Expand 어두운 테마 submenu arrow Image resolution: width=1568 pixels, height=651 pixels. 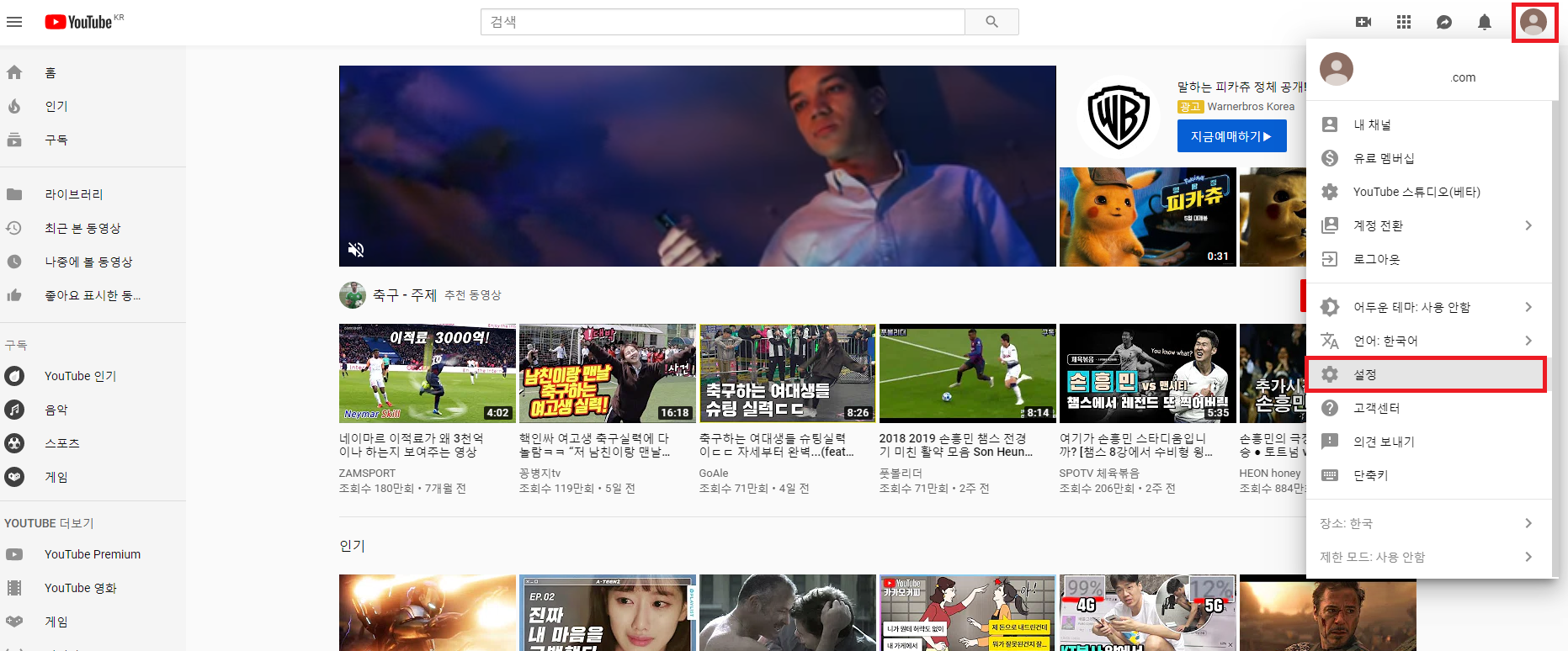pyautogui.click(x=1528, y=307)
